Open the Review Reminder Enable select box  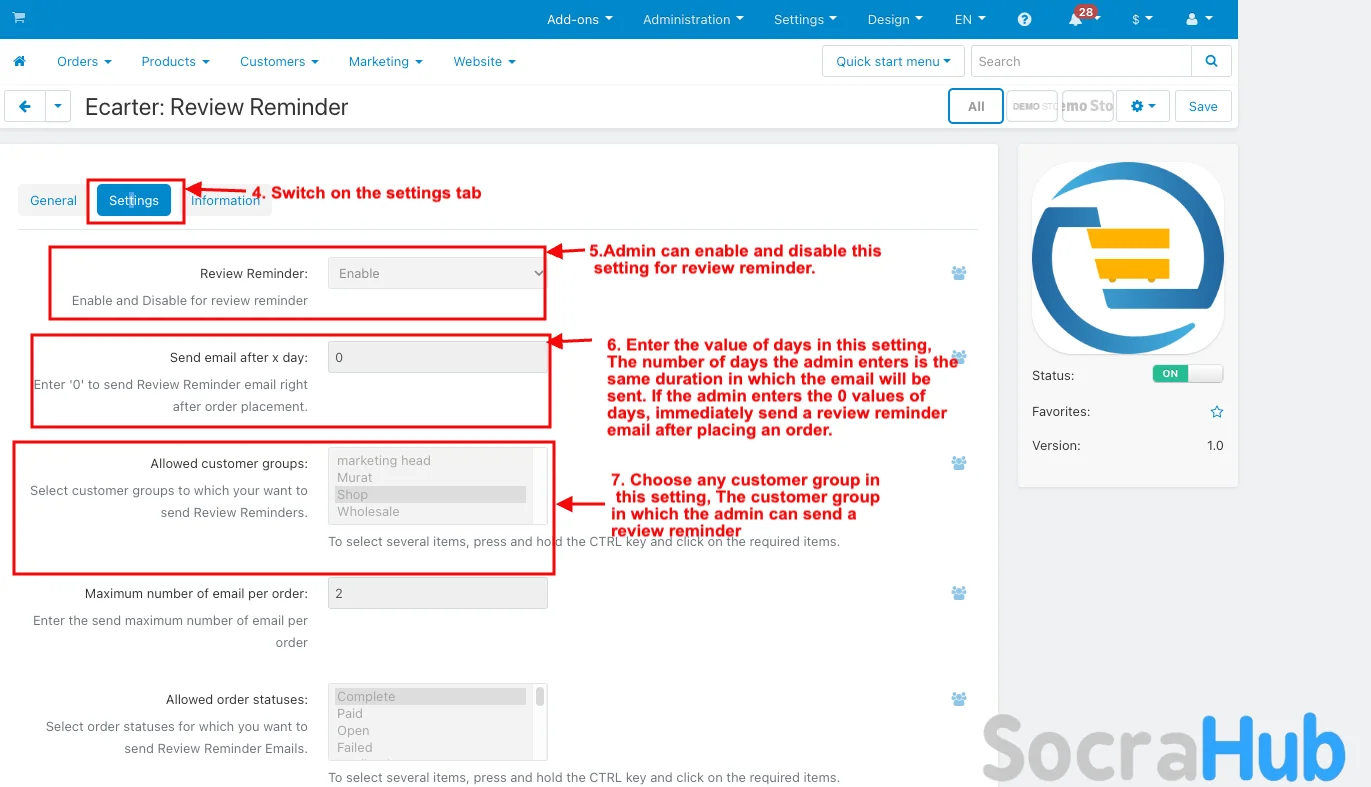coord(437,273)
